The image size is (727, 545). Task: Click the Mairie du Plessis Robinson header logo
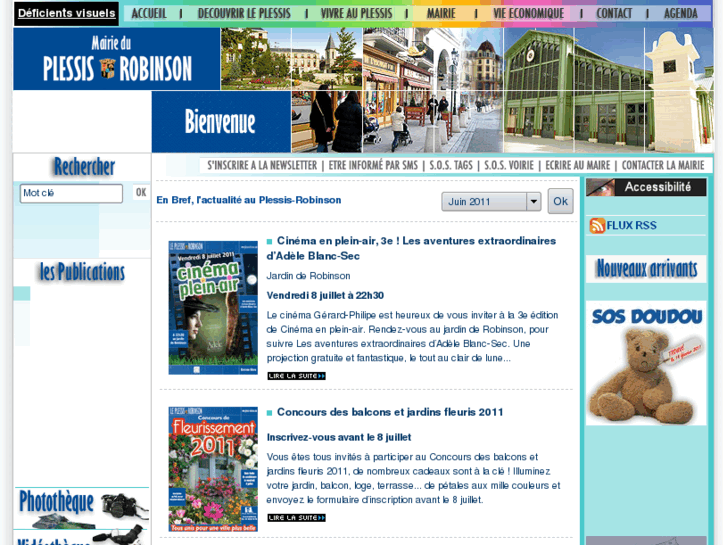coord(117,59)
